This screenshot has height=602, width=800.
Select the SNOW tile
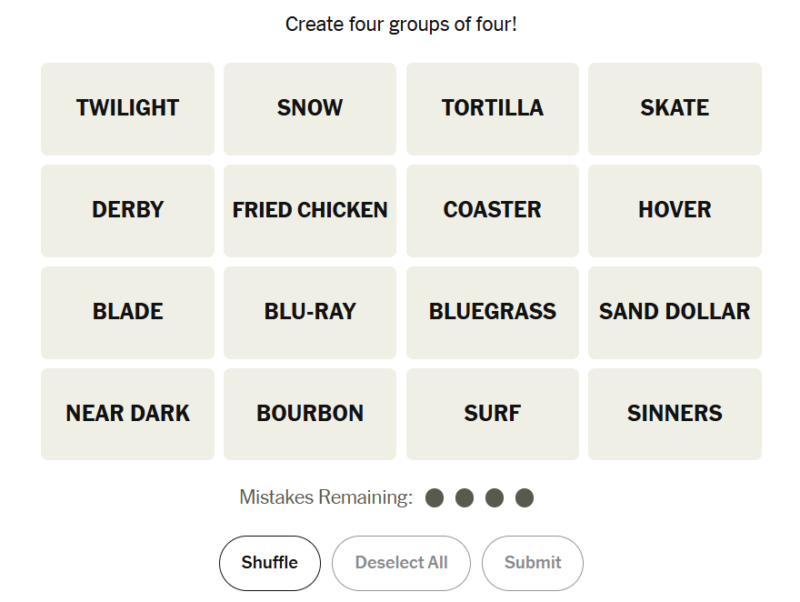(x=310, y=109)
